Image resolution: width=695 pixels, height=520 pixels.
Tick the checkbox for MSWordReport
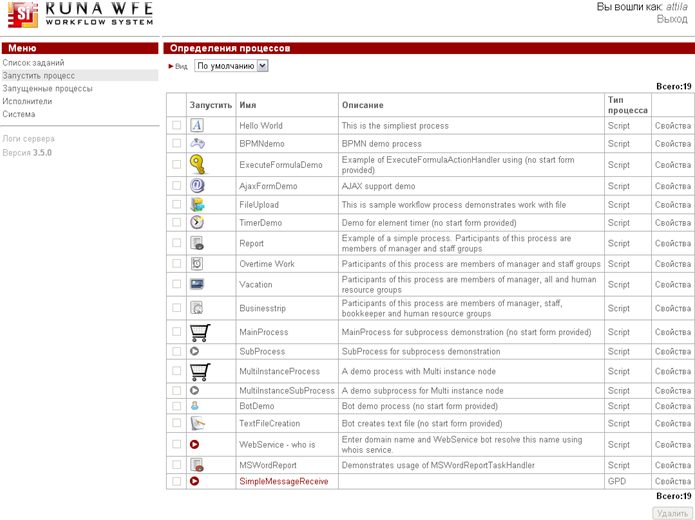pos(177,465)
